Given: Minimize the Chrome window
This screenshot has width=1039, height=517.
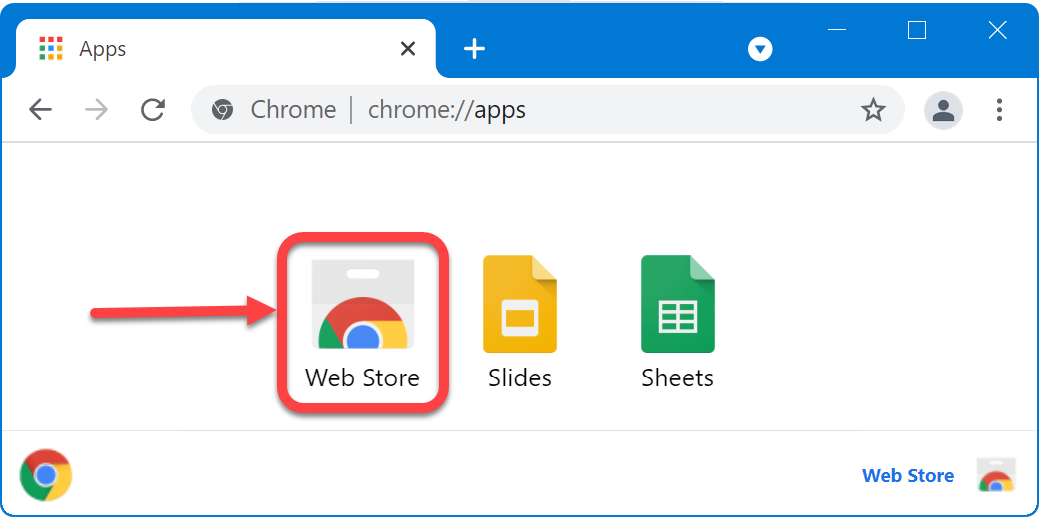Looking at the screenshot, I should click(837, 30).
